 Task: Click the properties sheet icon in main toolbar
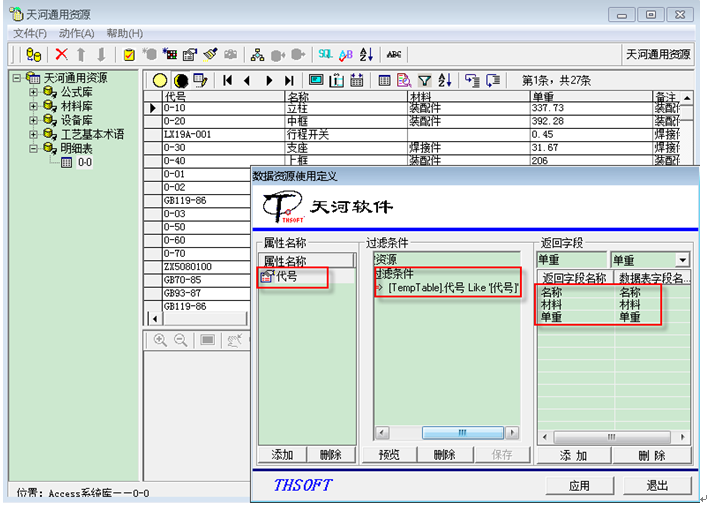pos(189,55)
